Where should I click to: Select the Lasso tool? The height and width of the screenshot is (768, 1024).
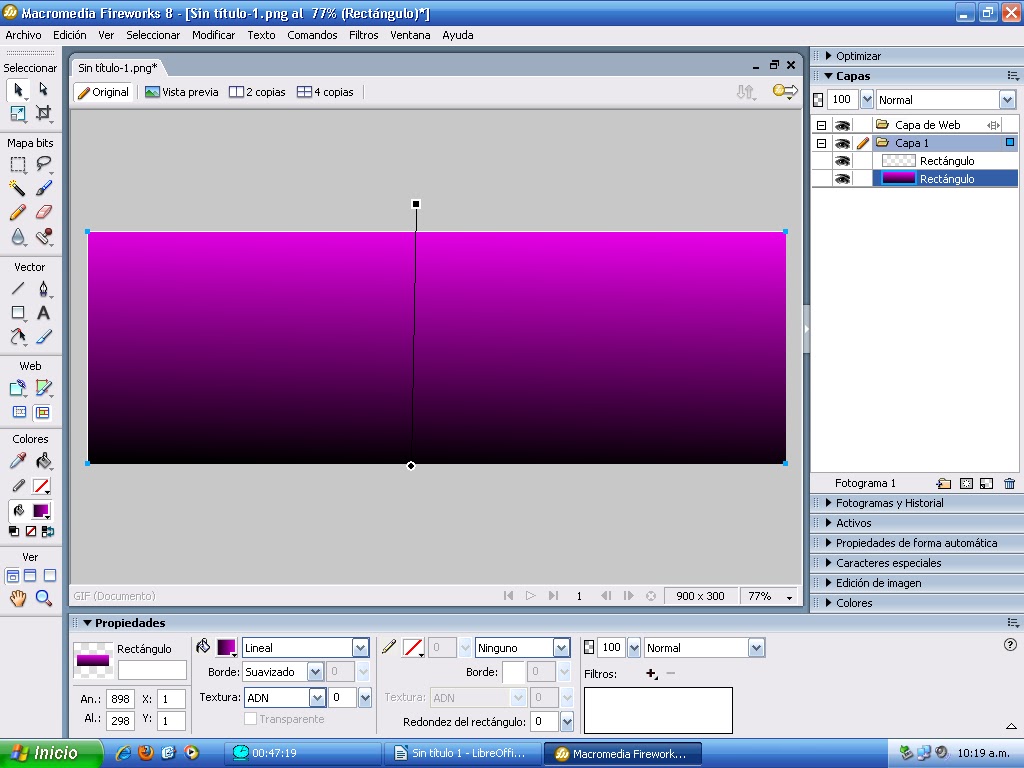tap(43, 165)
